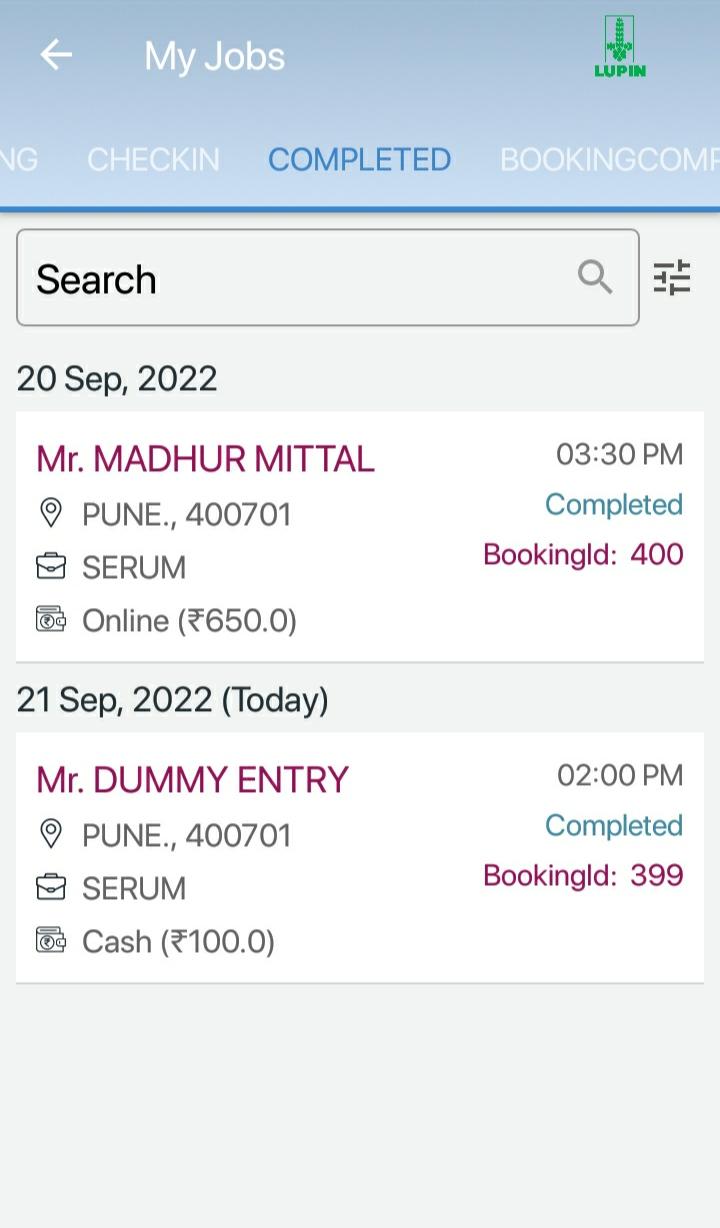Select the COMPLETED tab

(359, 160)
